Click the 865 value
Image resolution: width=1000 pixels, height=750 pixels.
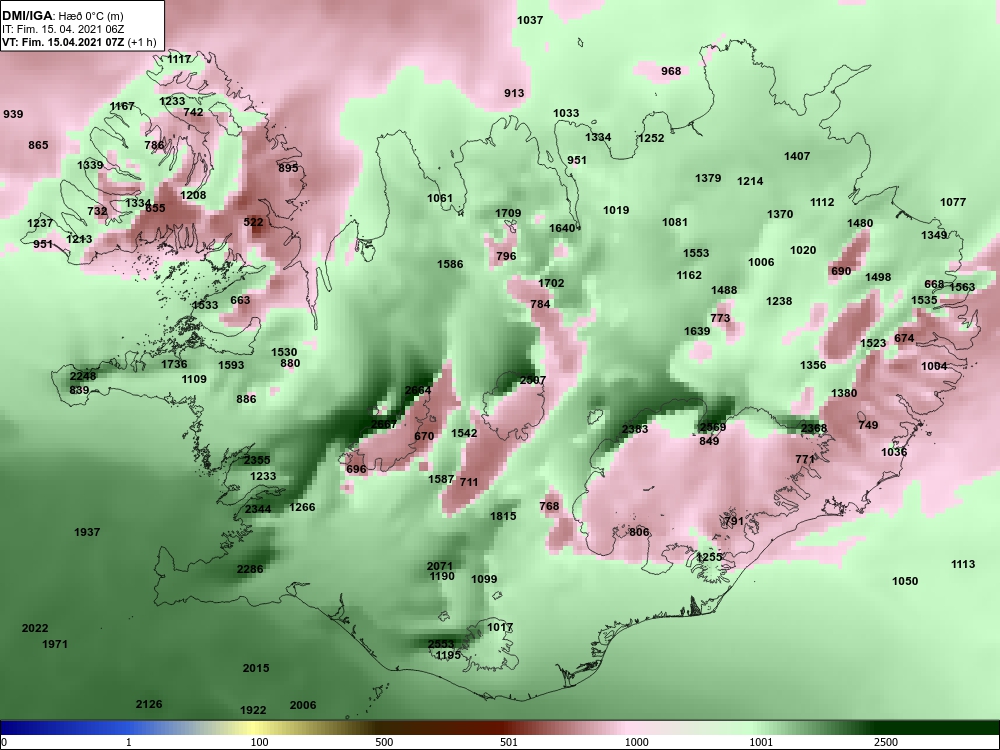(x=38, y=145)
